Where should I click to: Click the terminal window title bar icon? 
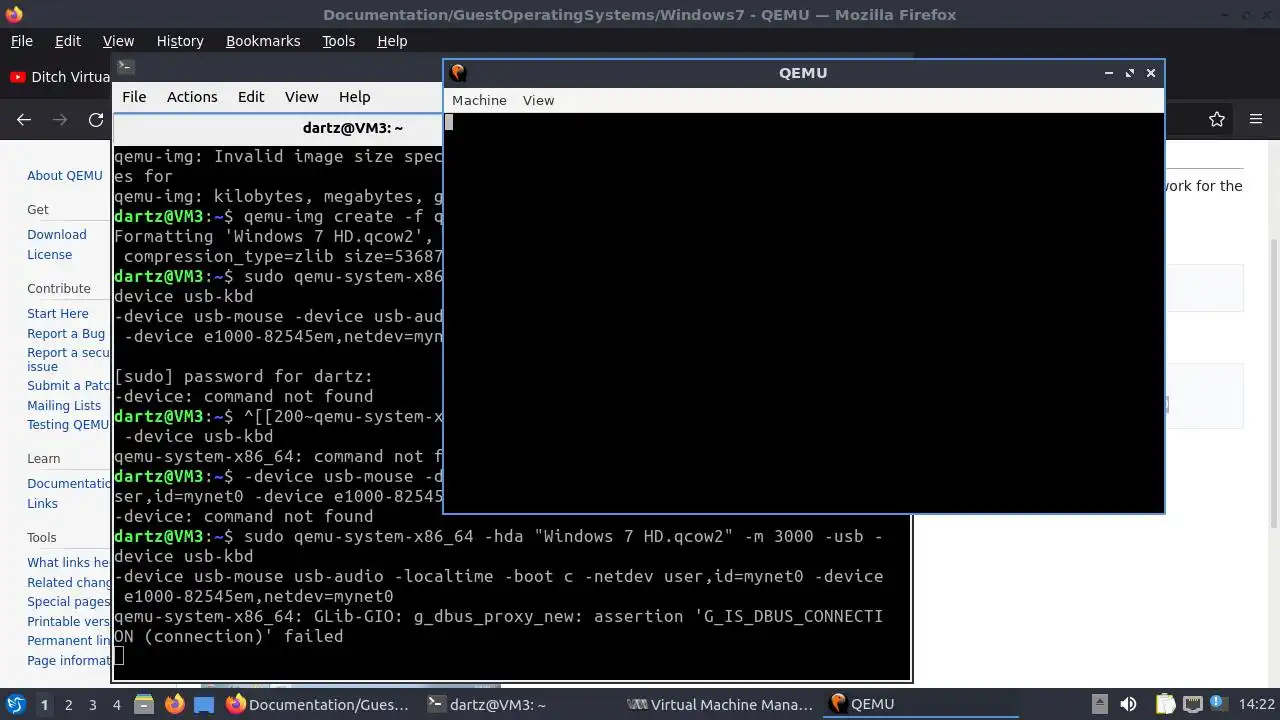click(125, 67)
